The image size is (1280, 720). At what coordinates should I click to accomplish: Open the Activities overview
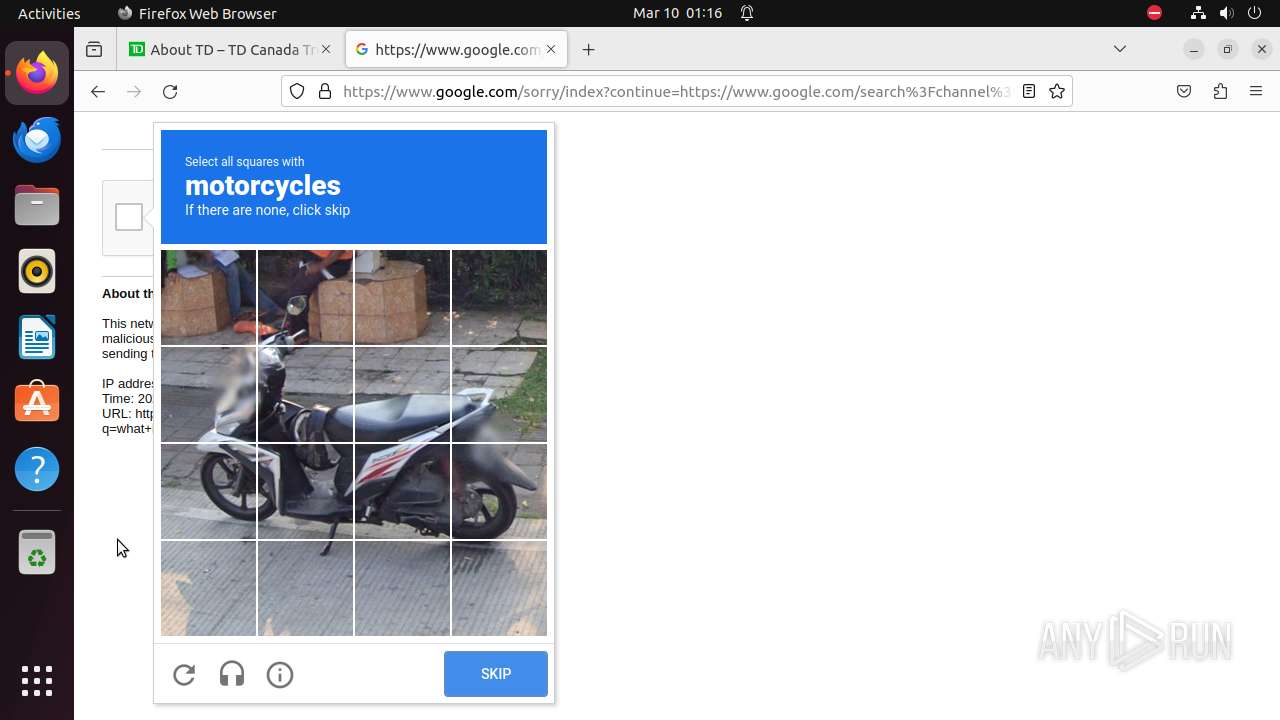click(x=49, y=13)
